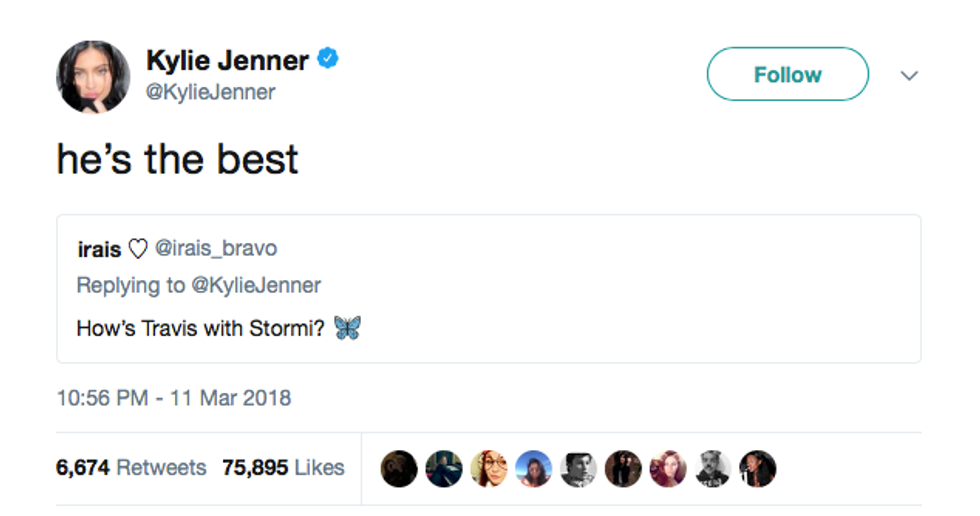
Task: Open the first liker avatar in the row
Action: pyautogui.click(x=399, y=468)
